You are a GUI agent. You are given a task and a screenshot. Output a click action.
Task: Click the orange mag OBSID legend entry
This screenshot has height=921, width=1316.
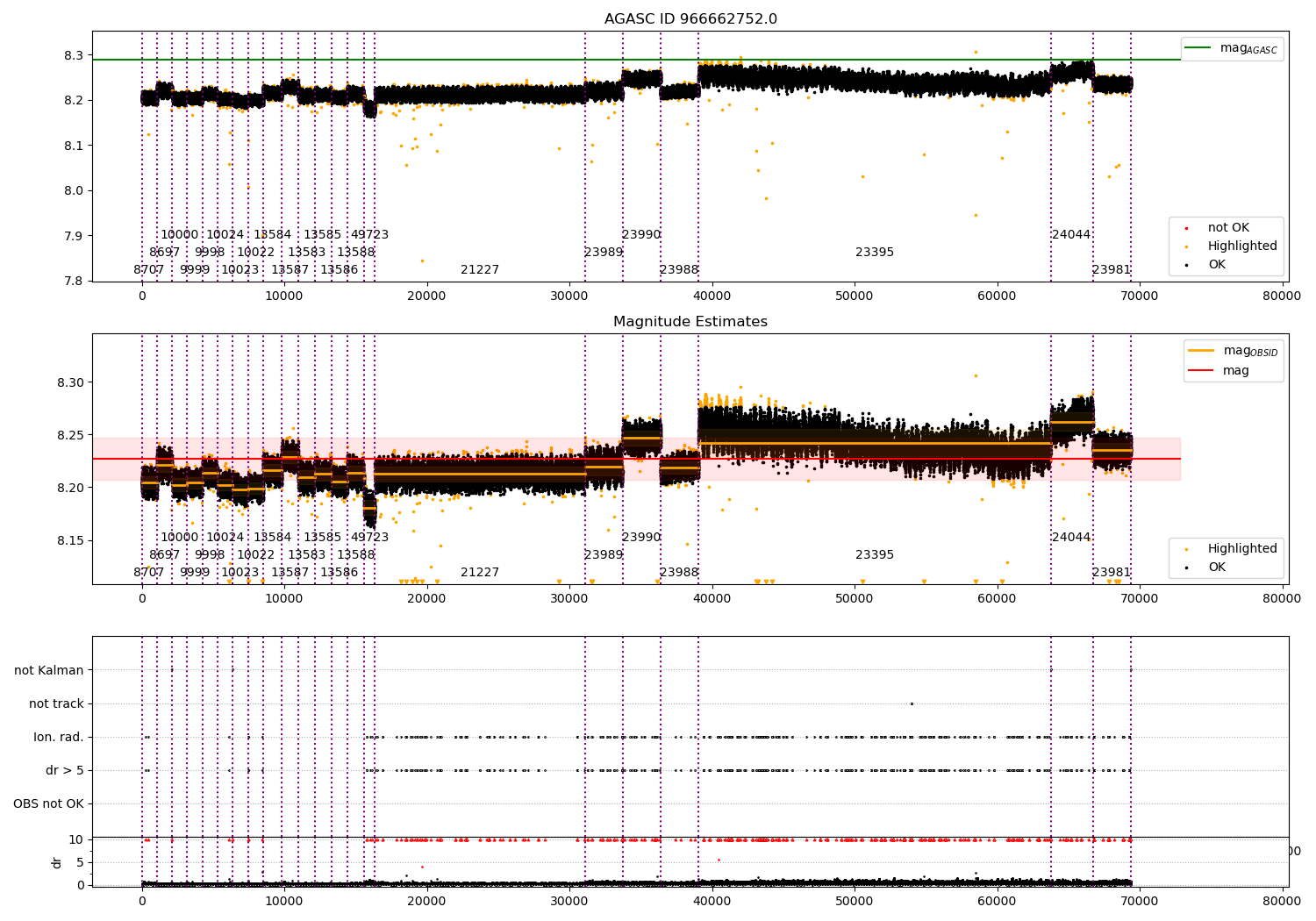tap(1233, 351)
